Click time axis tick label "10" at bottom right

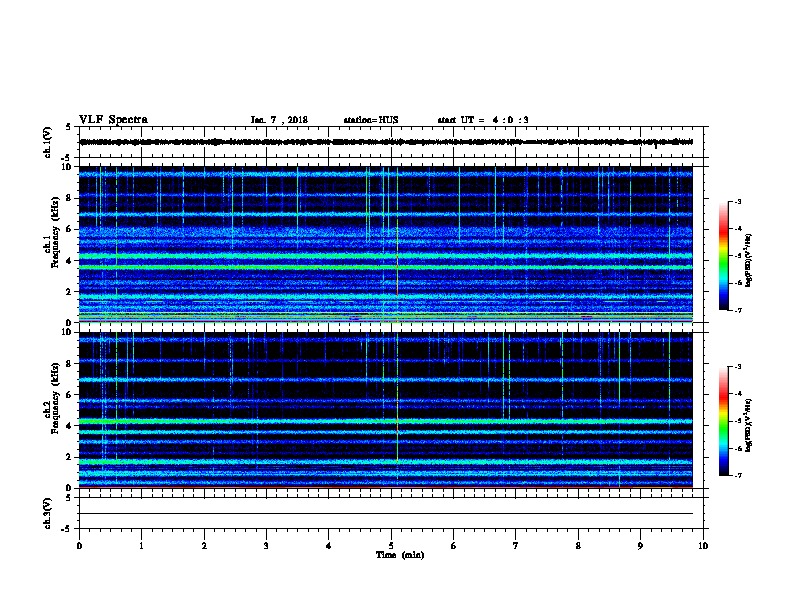tap(703, 546)
